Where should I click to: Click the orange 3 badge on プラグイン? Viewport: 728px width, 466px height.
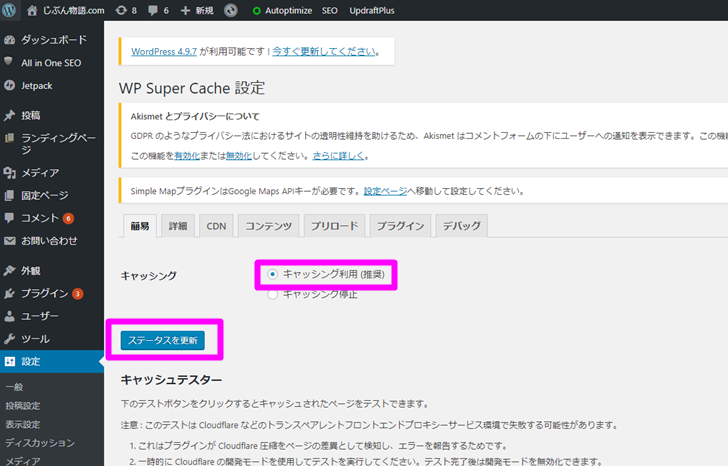point(78,294)
